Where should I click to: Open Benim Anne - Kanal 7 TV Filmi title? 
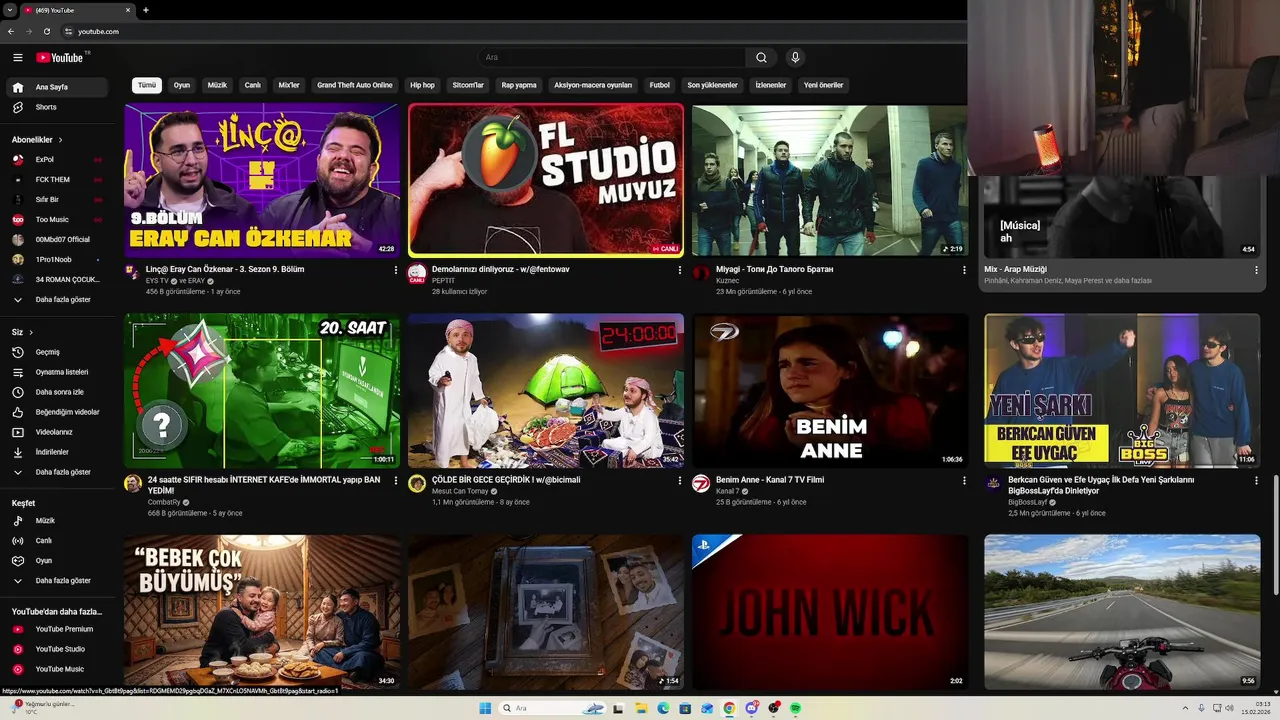coord(770,480)
